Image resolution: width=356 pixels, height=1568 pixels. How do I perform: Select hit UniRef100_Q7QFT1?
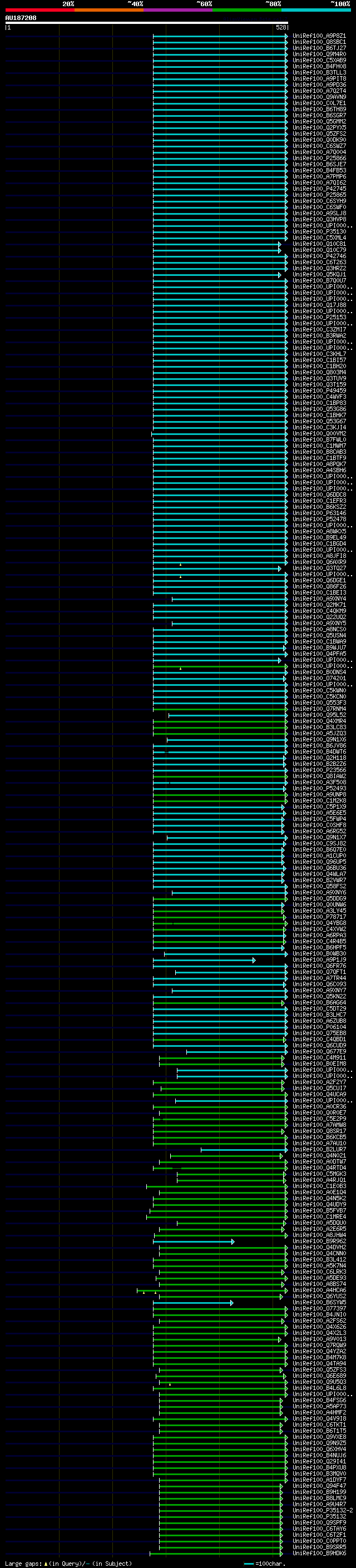point(319,972)
